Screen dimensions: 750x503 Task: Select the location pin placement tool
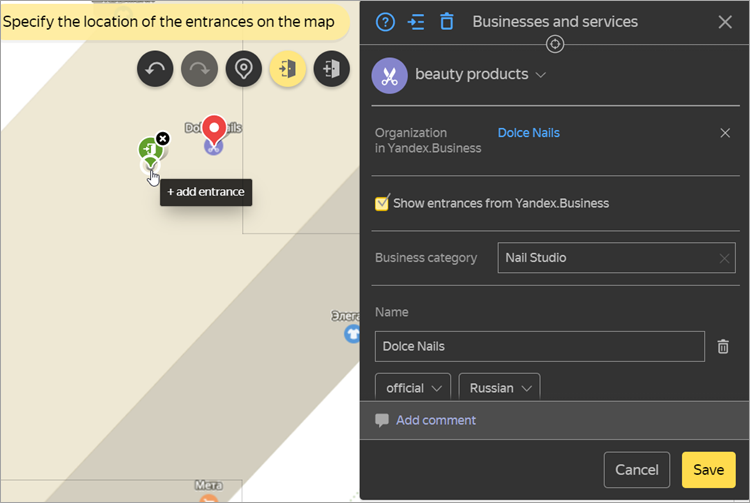244,69
